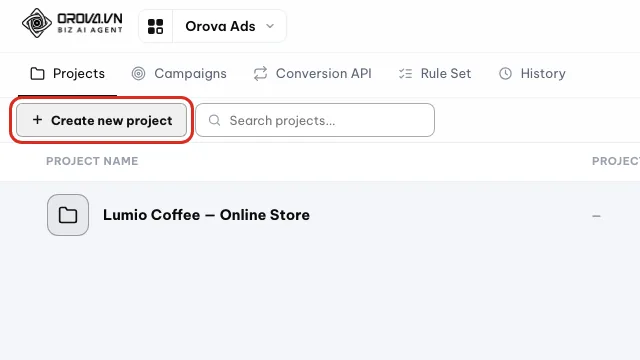640x360 pixels.
Task: Open the apps grid icon
Action: pos(156,26)
